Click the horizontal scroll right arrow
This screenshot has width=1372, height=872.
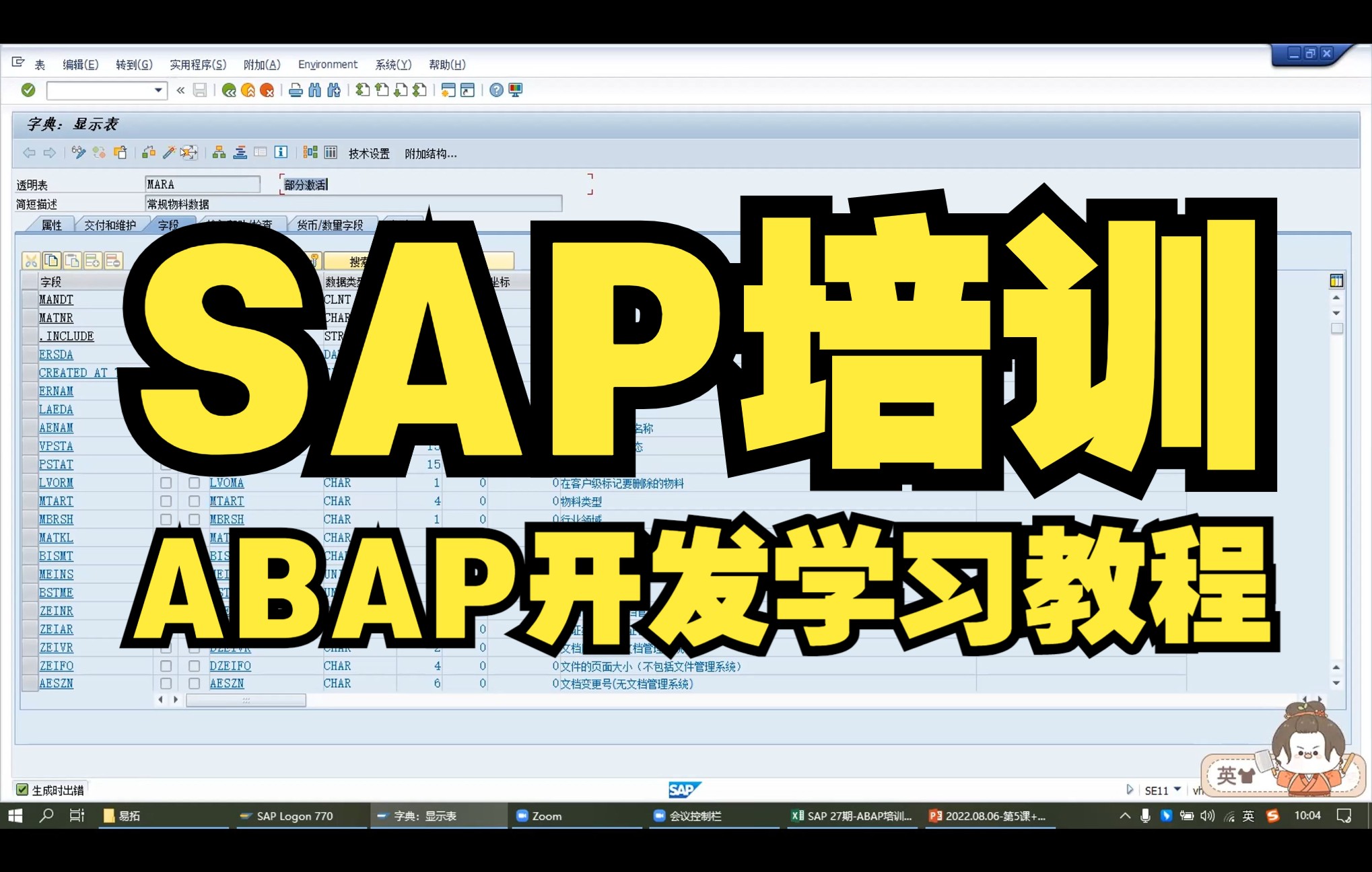[176, 700]
